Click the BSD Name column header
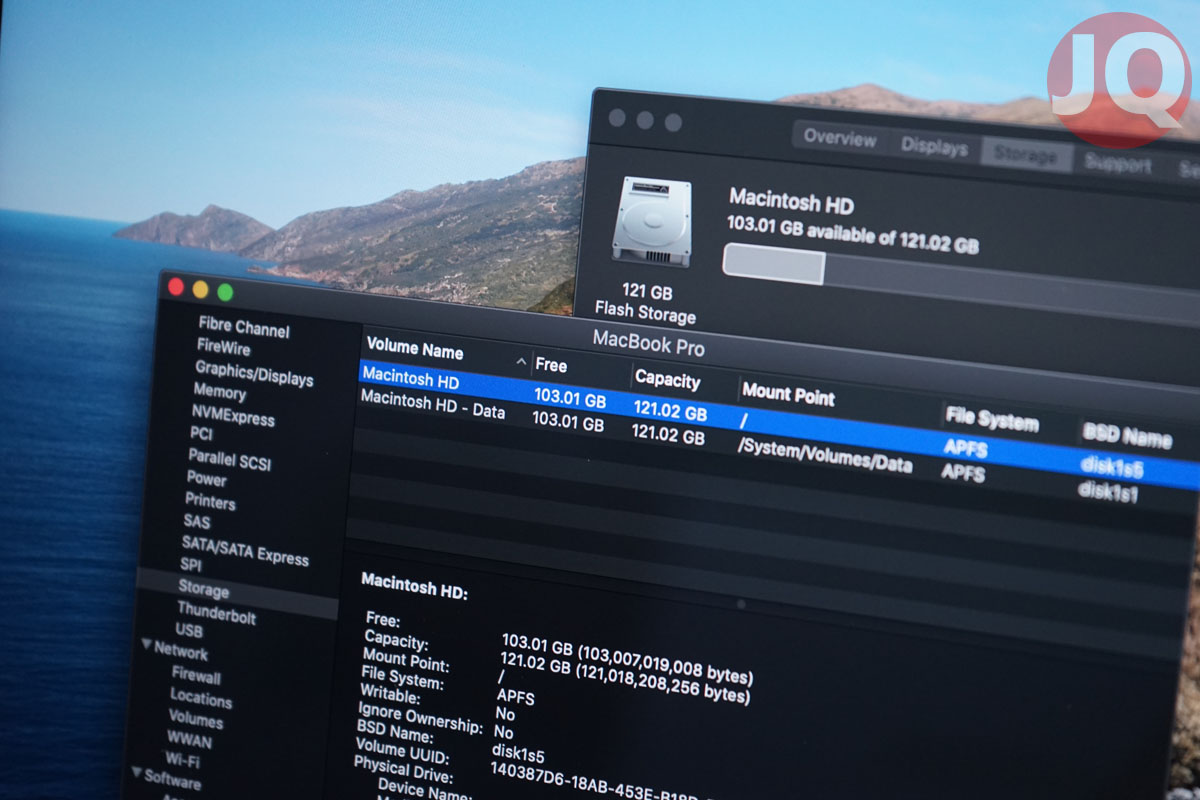Image resolution: width=1200 pixels, height=800 pixels. click(1127, 435)
